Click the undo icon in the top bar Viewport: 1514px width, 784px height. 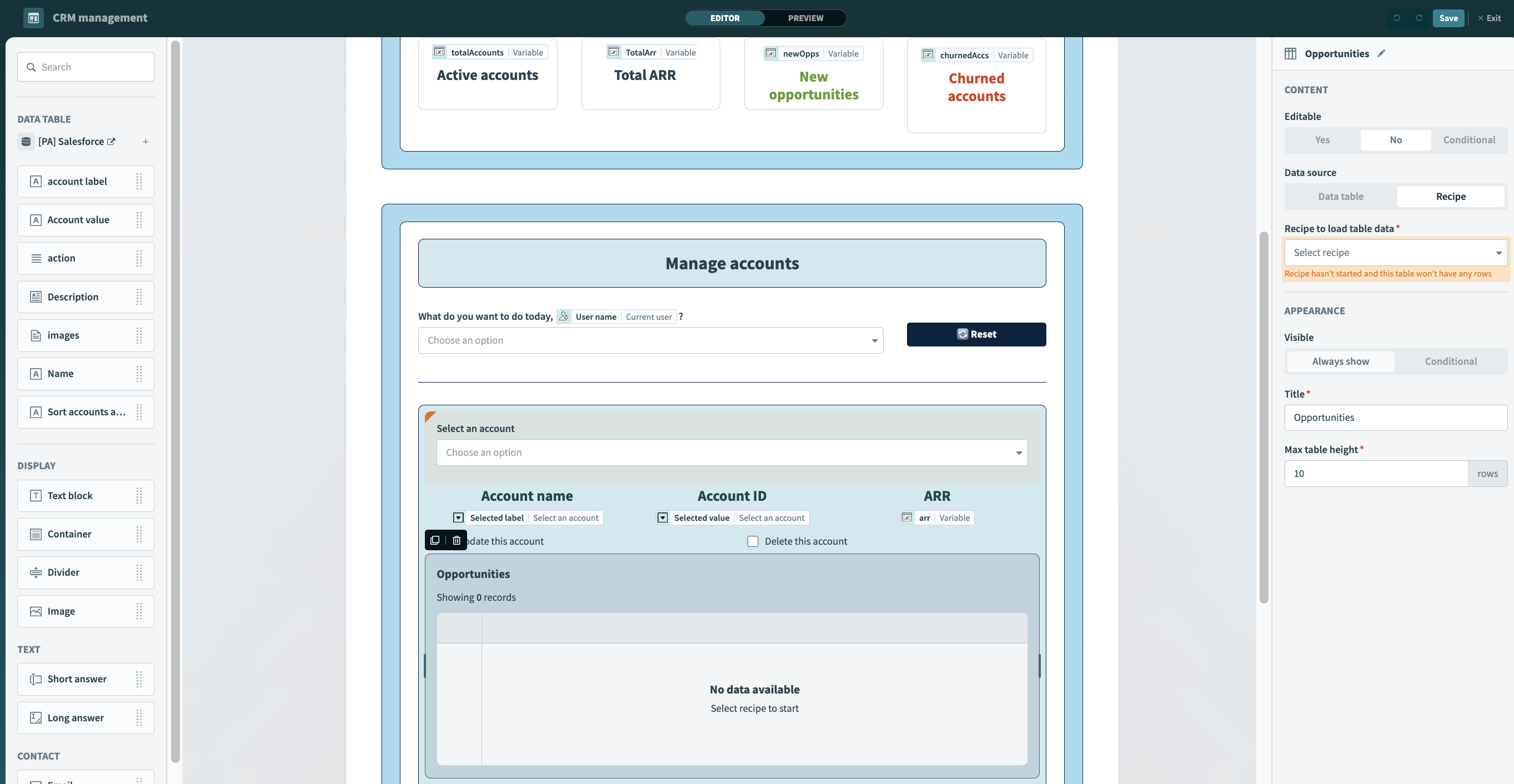1397,18
